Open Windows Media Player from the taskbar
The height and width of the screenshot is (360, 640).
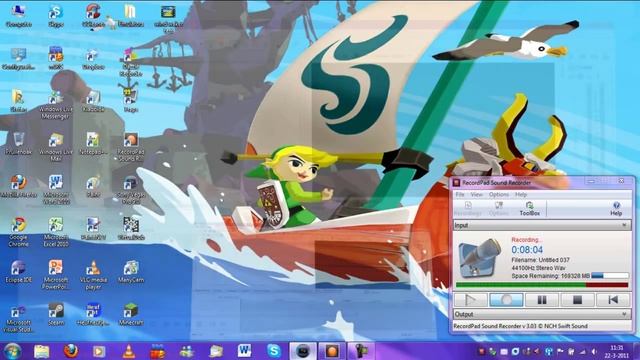pos(99,351)
